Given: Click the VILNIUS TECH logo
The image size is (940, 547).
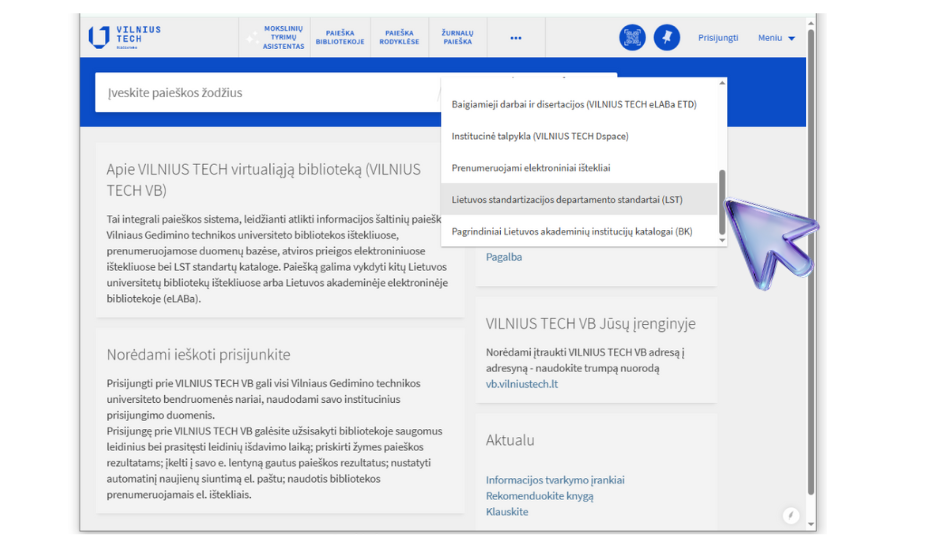Looking at the screenshot, I should click(x=125, y=37).
